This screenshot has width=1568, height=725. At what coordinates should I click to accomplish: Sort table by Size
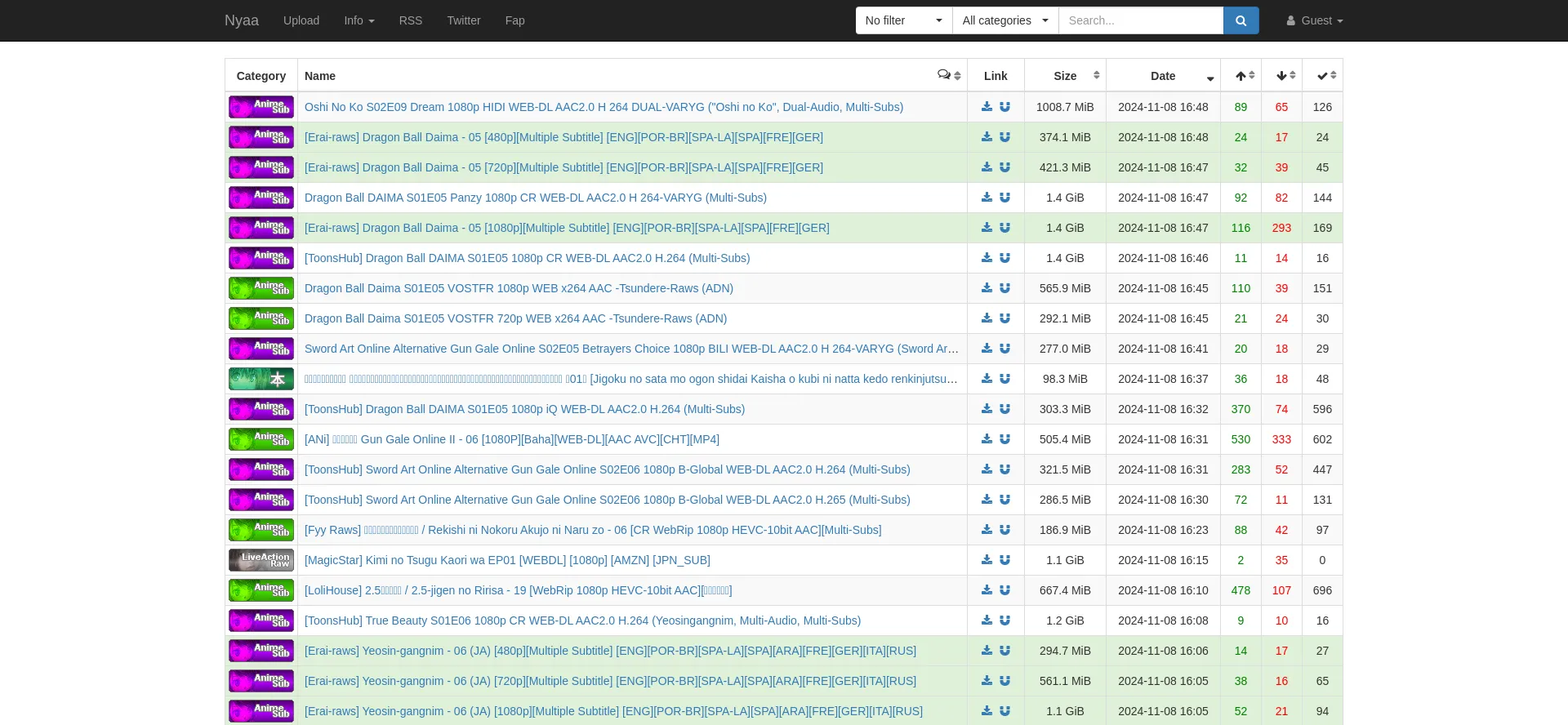pyautogui.click(x=1065, y=75)
